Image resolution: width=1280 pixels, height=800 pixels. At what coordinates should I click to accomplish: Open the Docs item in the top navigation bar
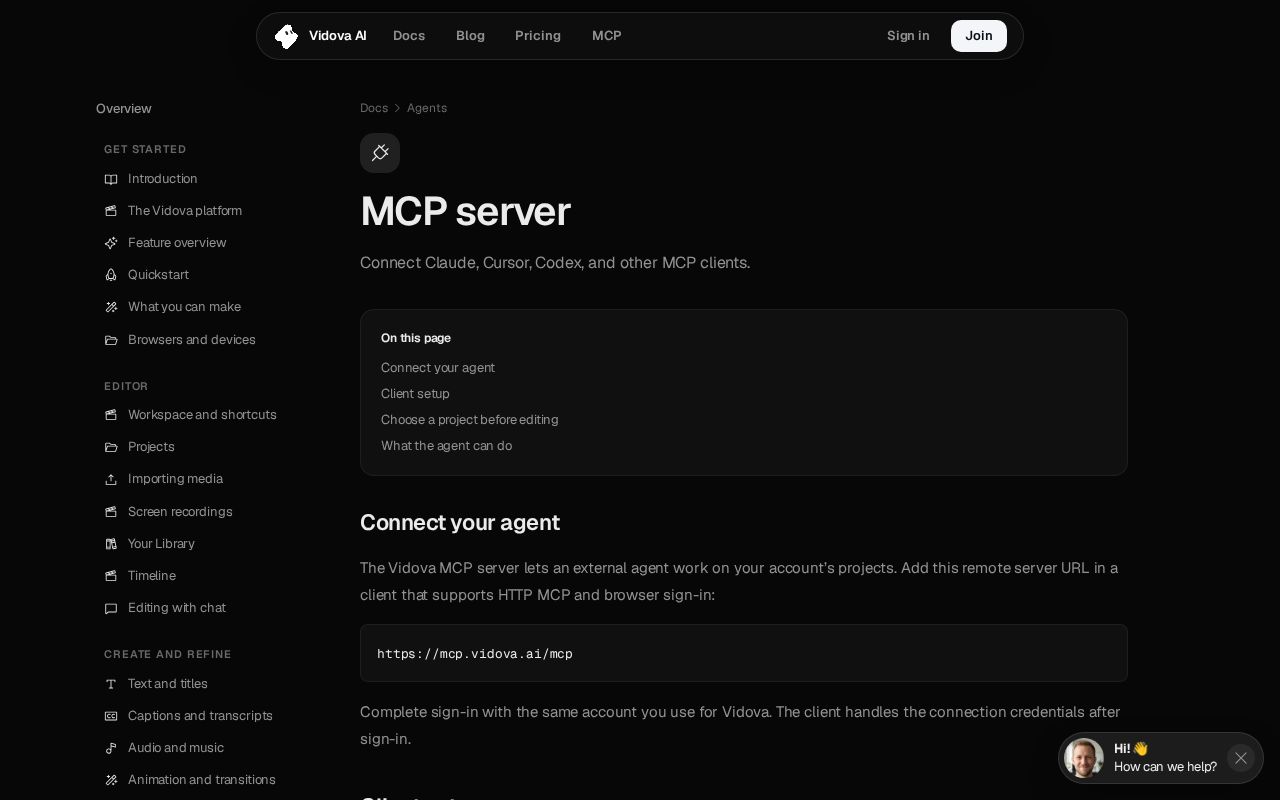pos(409,36)
